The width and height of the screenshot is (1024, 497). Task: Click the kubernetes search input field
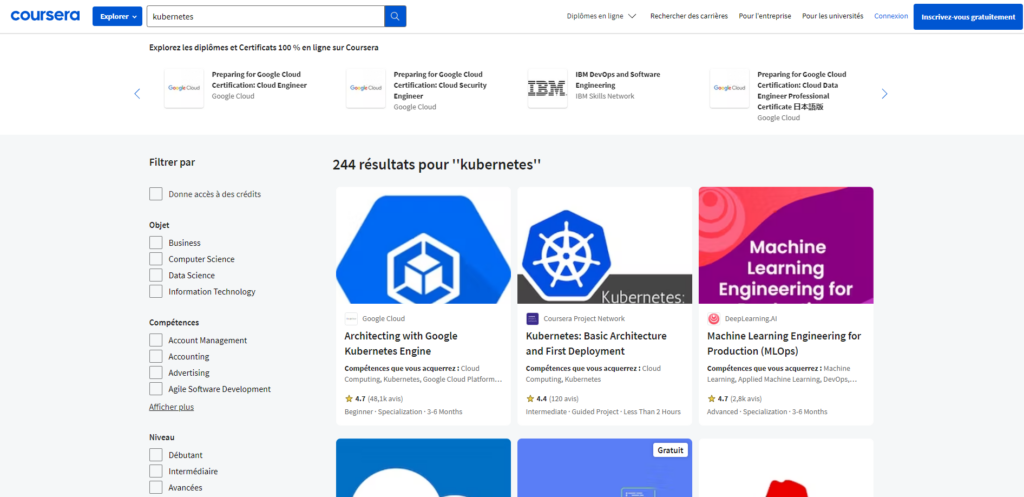(266, 16)
